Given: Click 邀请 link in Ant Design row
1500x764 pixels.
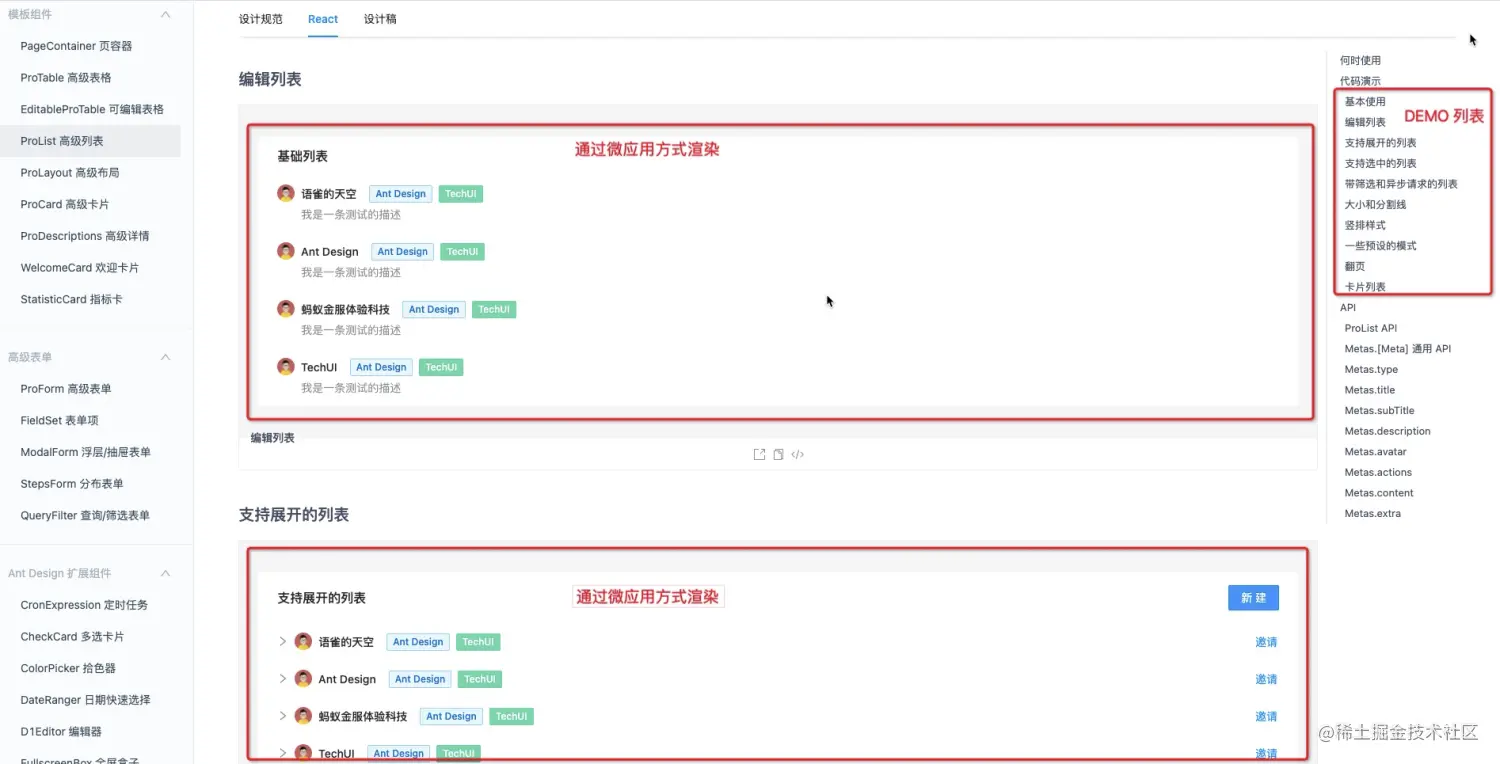Looking at the screenshot, I should point(1266,679).
